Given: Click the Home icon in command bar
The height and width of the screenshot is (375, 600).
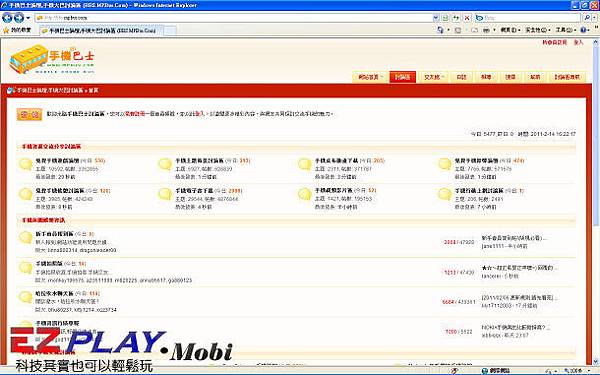Looking at the screenshot, I should point(440,30).
